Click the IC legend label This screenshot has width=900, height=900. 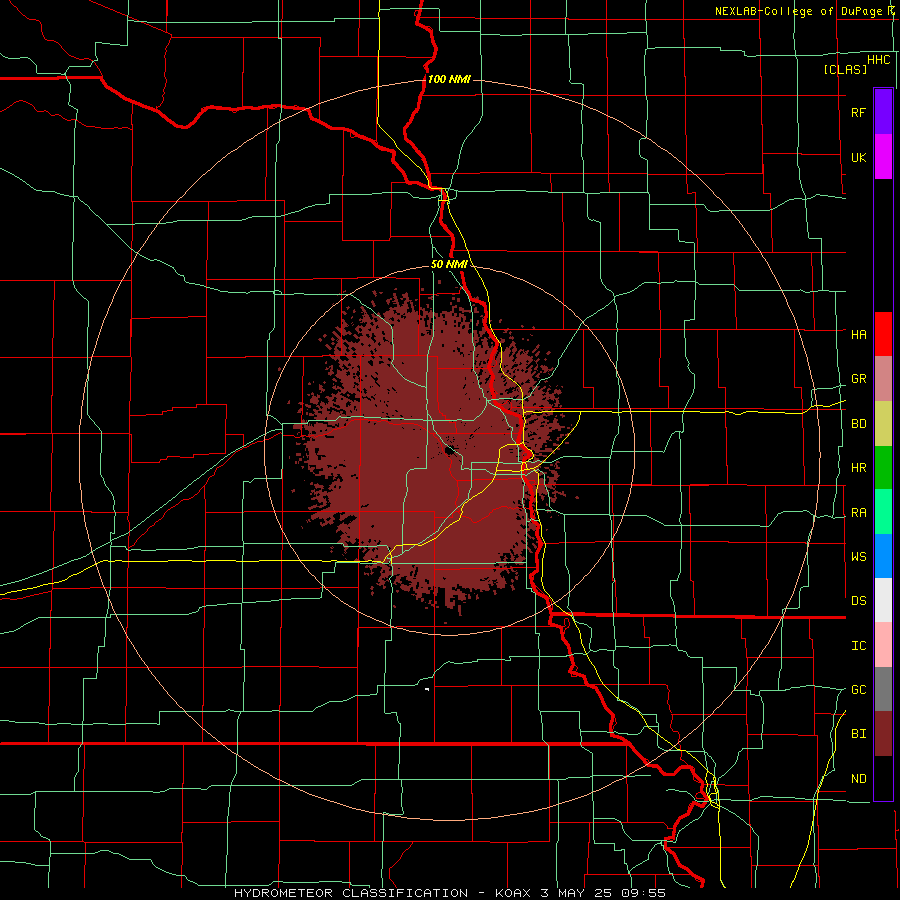[858, 645]
